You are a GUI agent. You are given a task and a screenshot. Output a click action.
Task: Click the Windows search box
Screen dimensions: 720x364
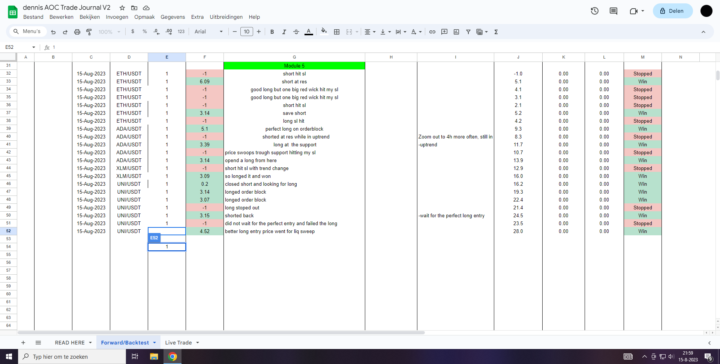[x=72, y=356]
